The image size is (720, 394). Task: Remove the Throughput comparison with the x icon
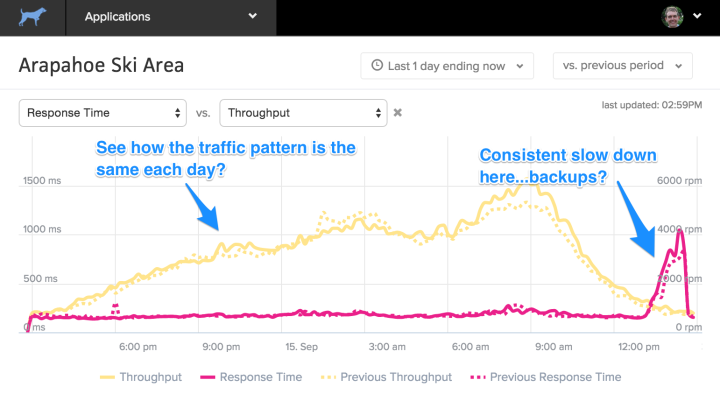(x=398, y=113)
